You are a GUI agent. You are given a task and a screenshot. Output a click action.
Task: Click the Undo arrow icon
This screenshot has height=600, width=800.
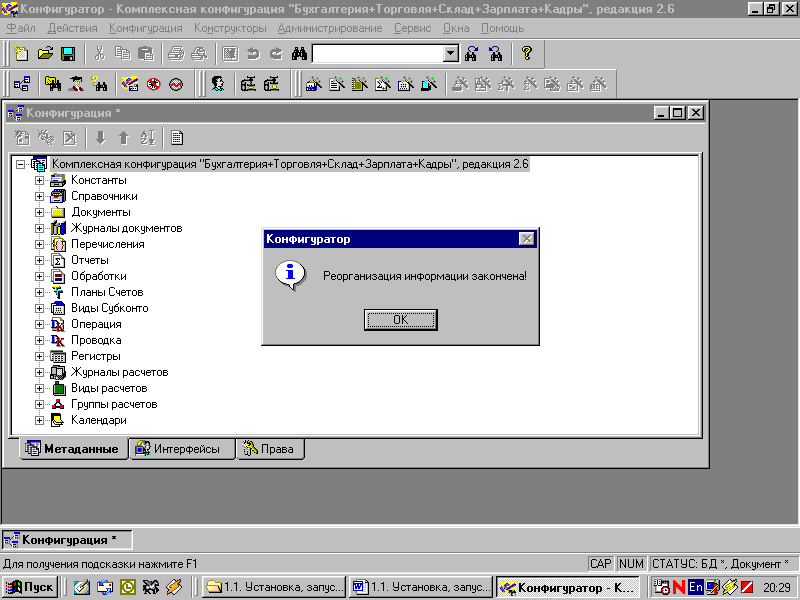tap(253, 54)
